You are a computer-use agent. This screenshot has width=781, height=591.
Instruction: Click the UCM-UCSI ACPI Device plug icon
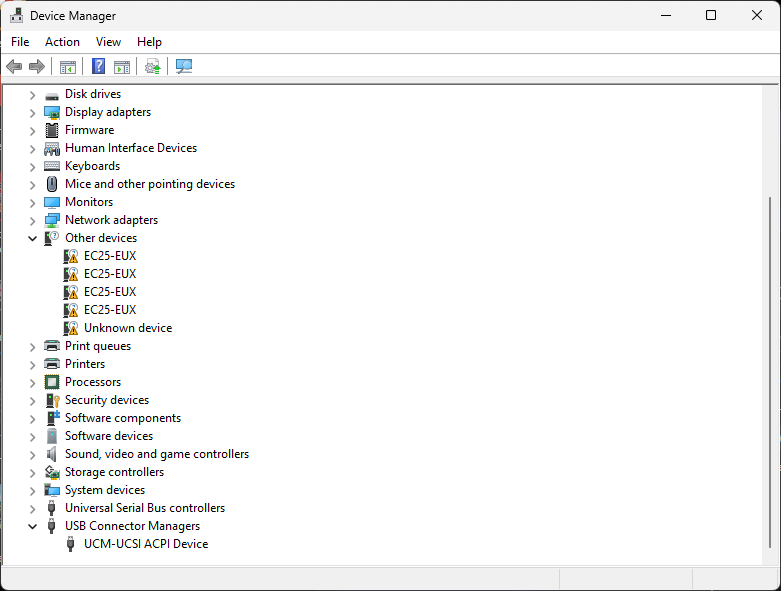71,544
